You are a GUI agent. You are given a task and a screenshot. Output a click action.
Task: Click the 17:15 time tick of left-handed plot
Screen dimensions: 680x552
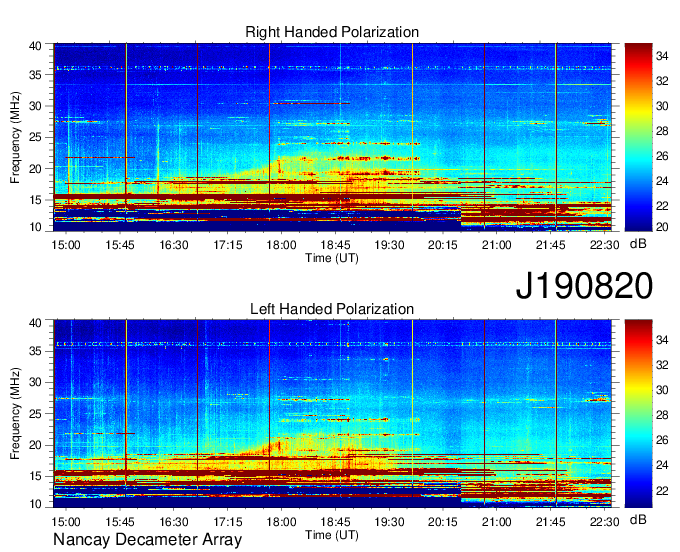point(227,521)
